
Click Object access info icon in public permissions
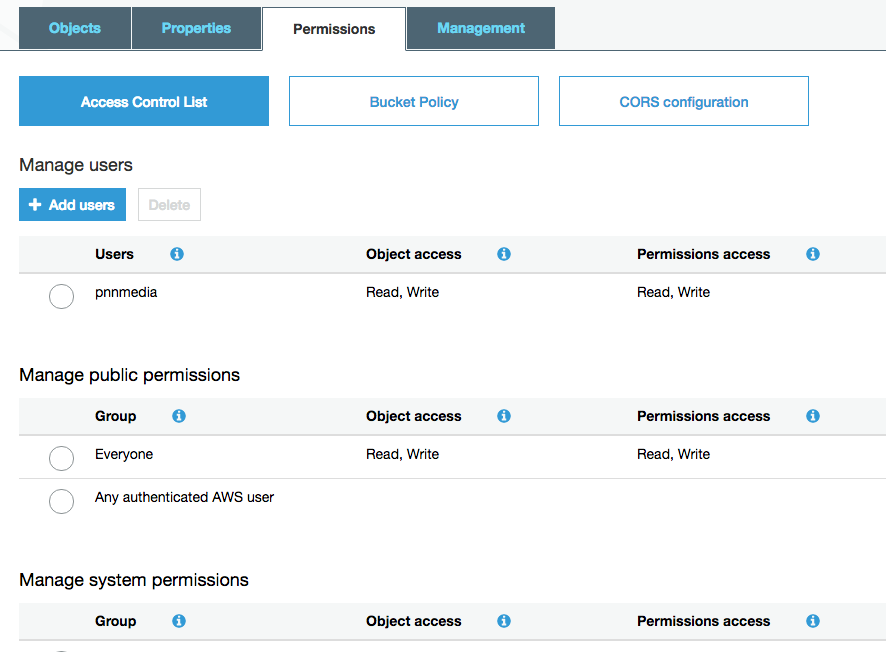pyautogui.click(x=504, y=416)
